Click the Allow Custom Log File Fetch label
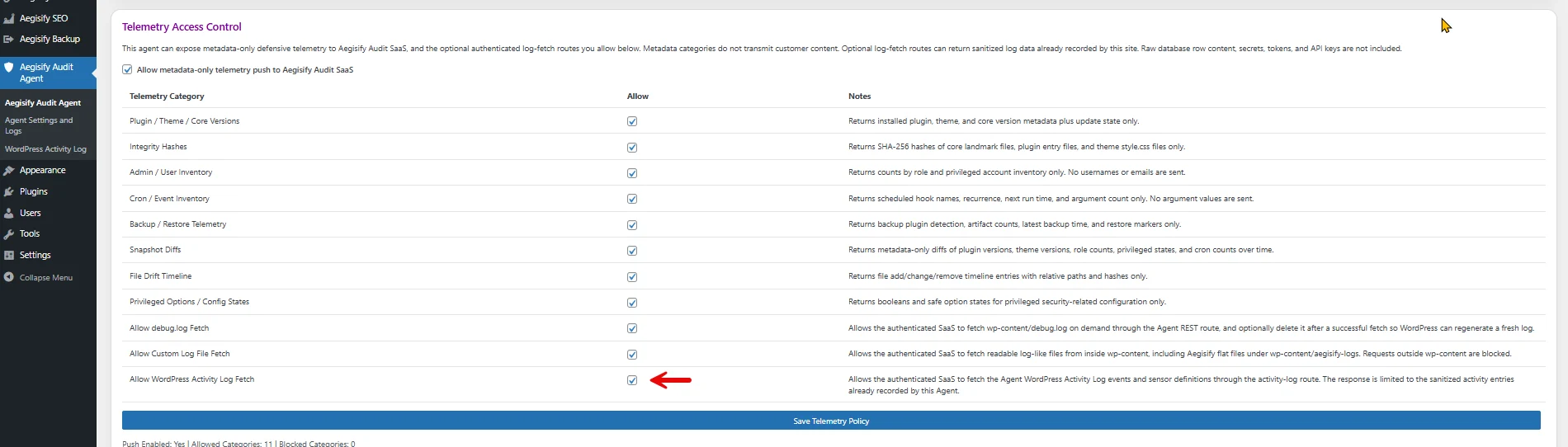This screenshot has width=1568, height=447. click(180, 354)
